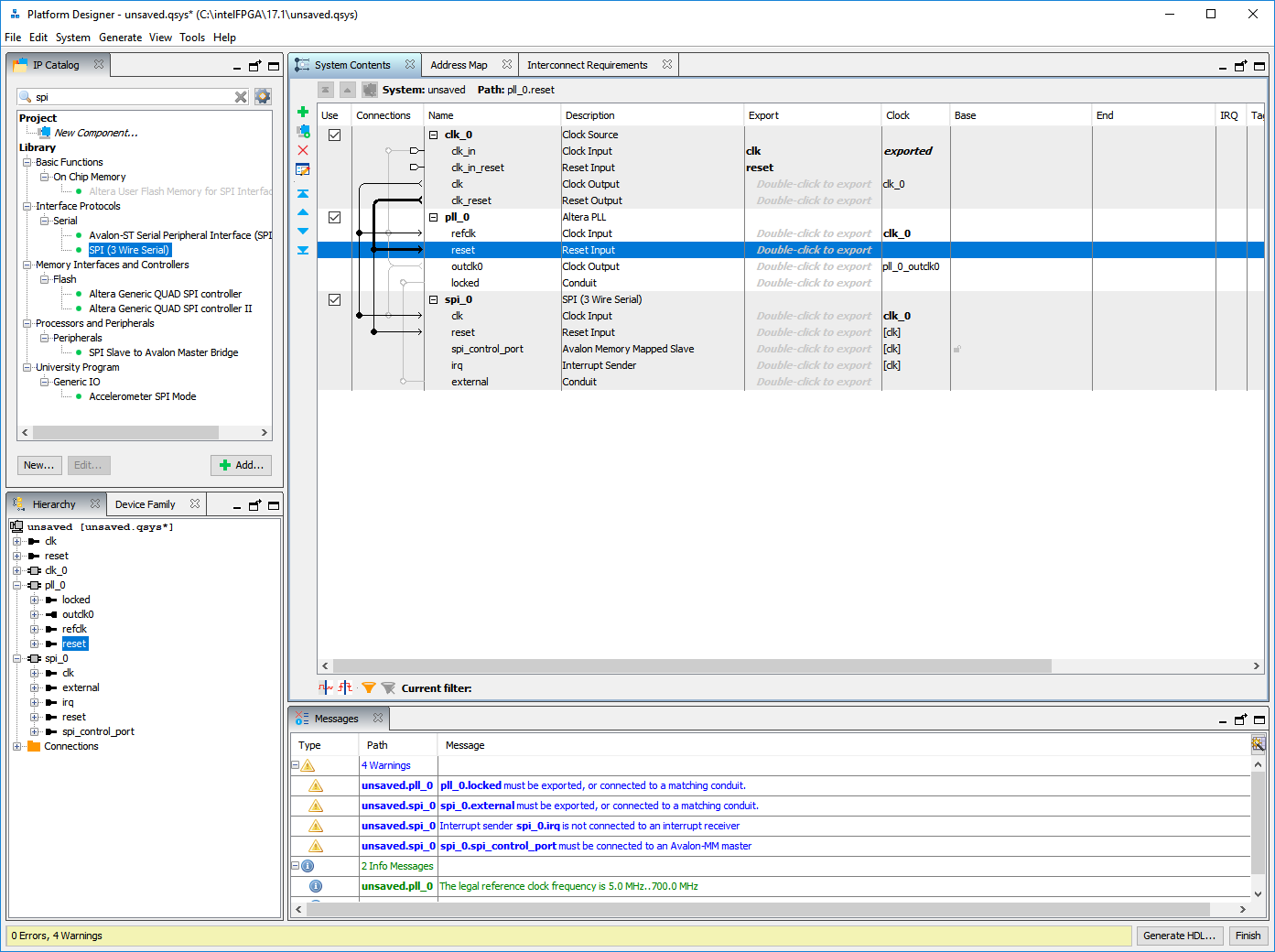The width and height of the screenshot is (1275, 952).
Task: Open the System menu
Action: coord(72,38)
